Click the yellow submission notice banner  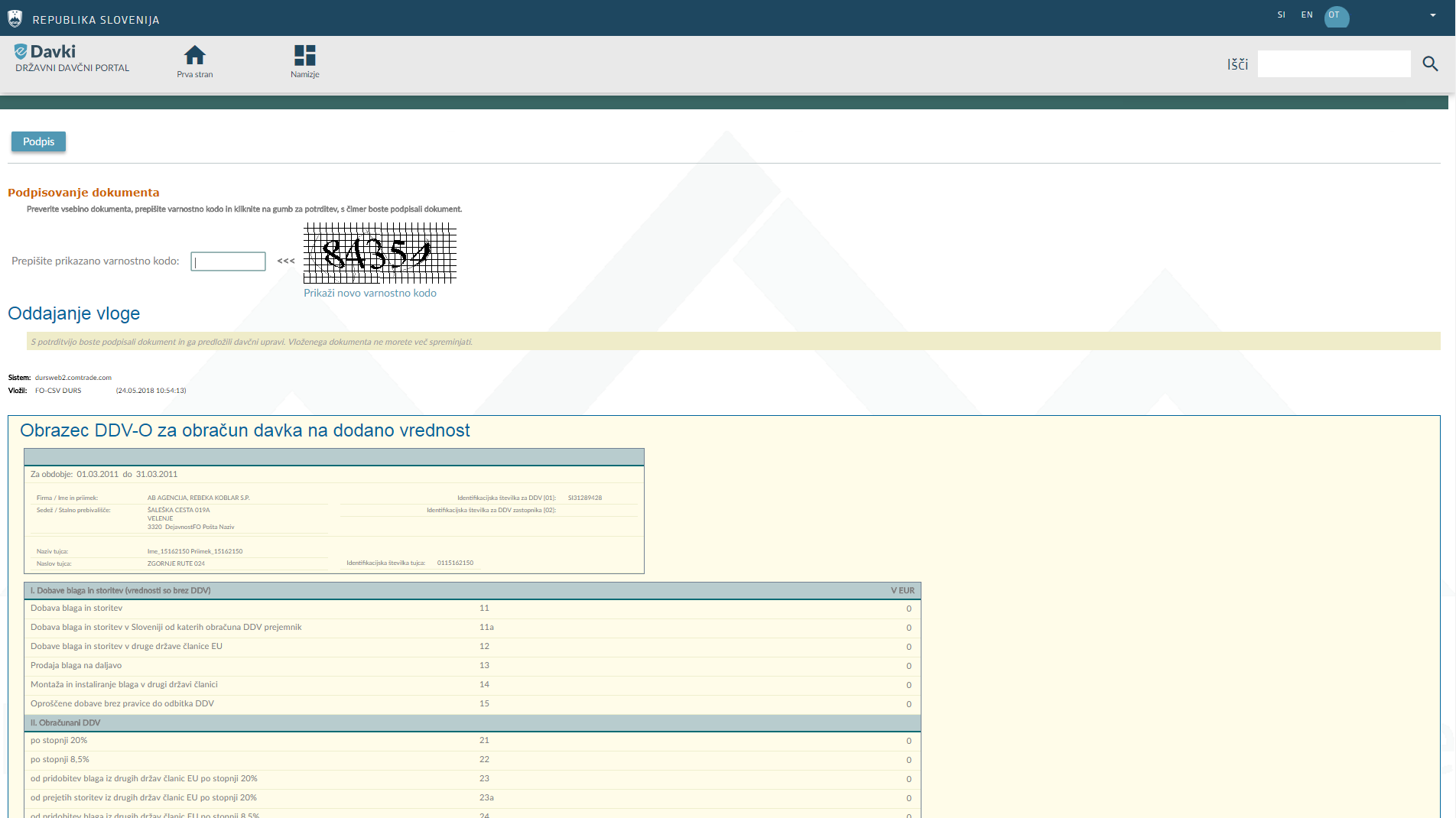(733, 342)
